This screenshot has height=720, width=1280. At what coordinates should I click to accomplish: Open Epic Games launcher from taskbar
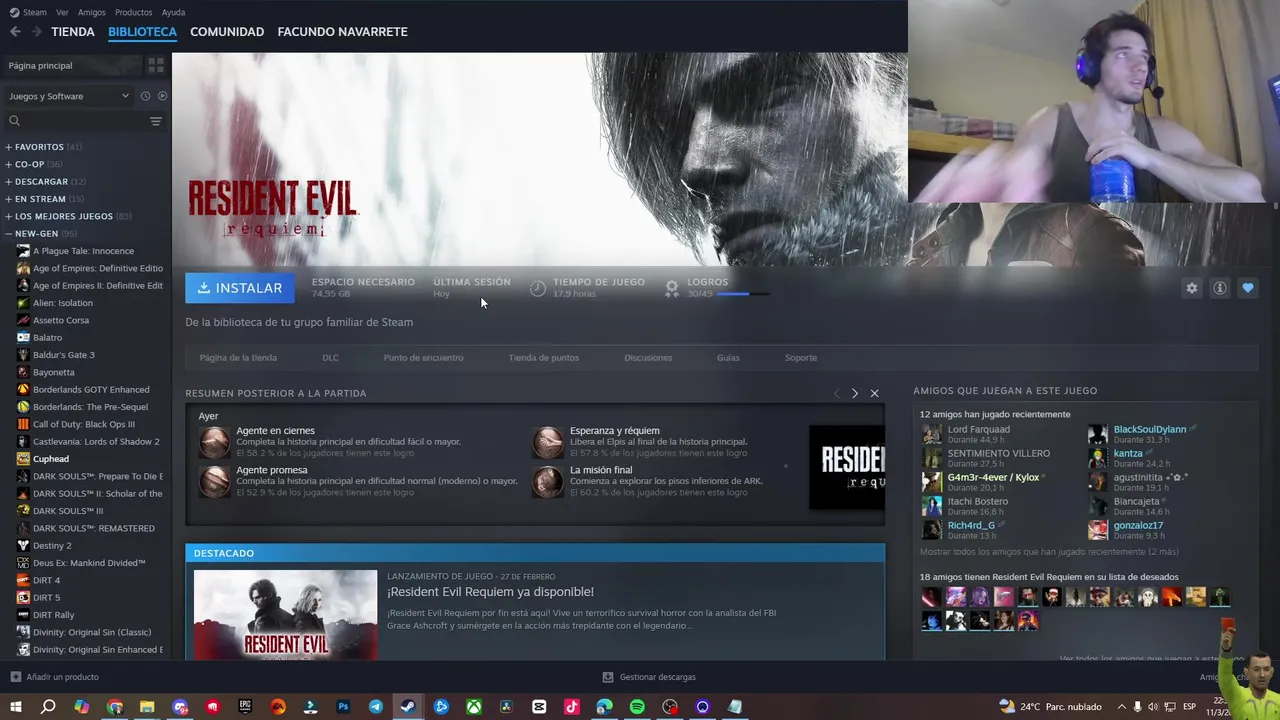tap(245, 707)
